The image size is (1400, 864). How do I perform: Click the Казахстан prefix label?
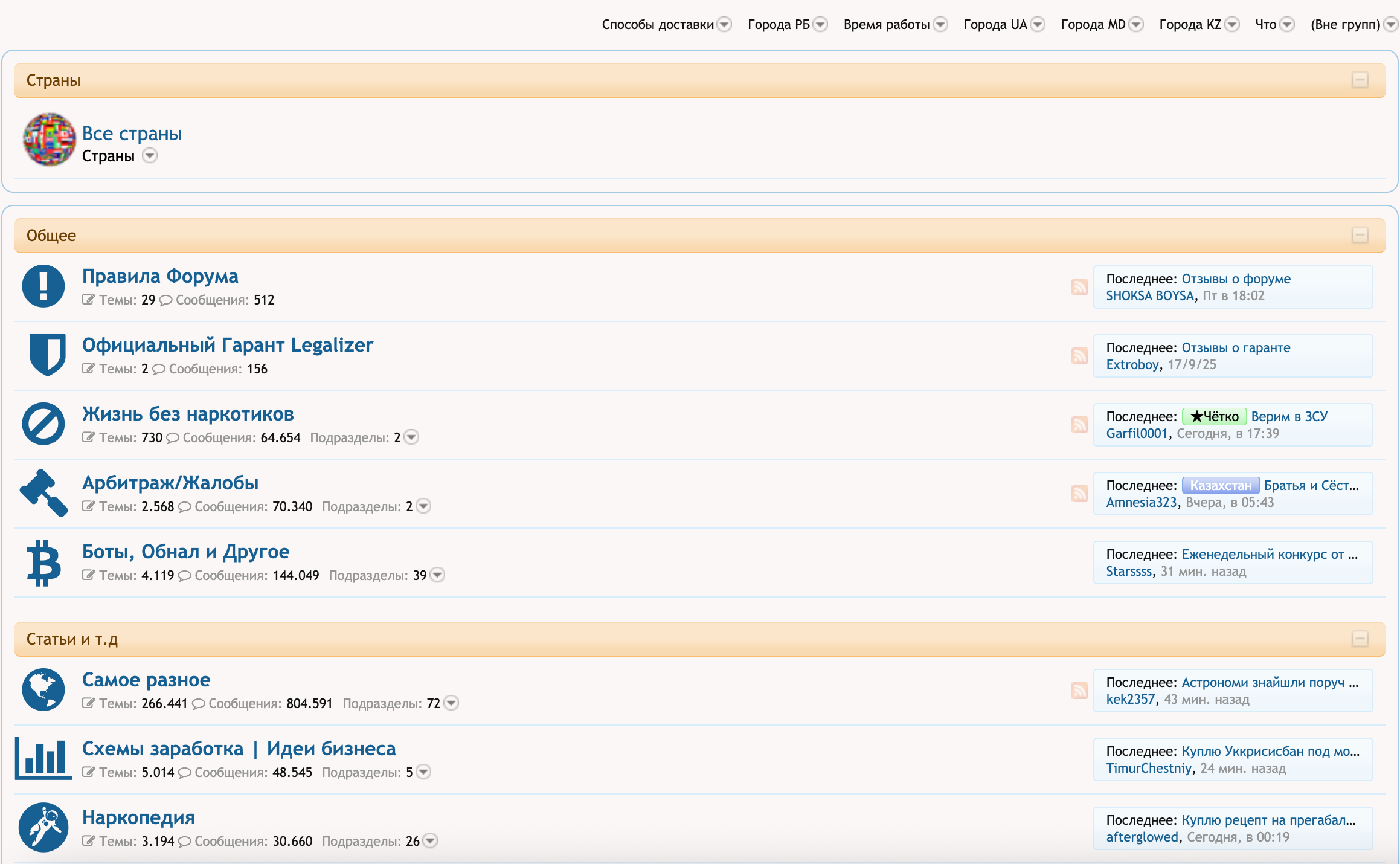pos(1220,485)
